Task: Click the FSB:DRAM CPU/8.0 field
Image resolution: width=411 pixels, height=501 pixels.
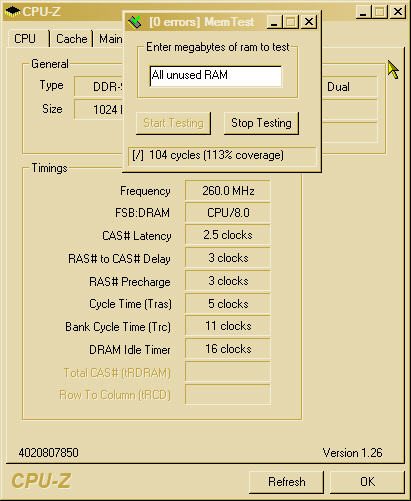Action: coord(228,213)
